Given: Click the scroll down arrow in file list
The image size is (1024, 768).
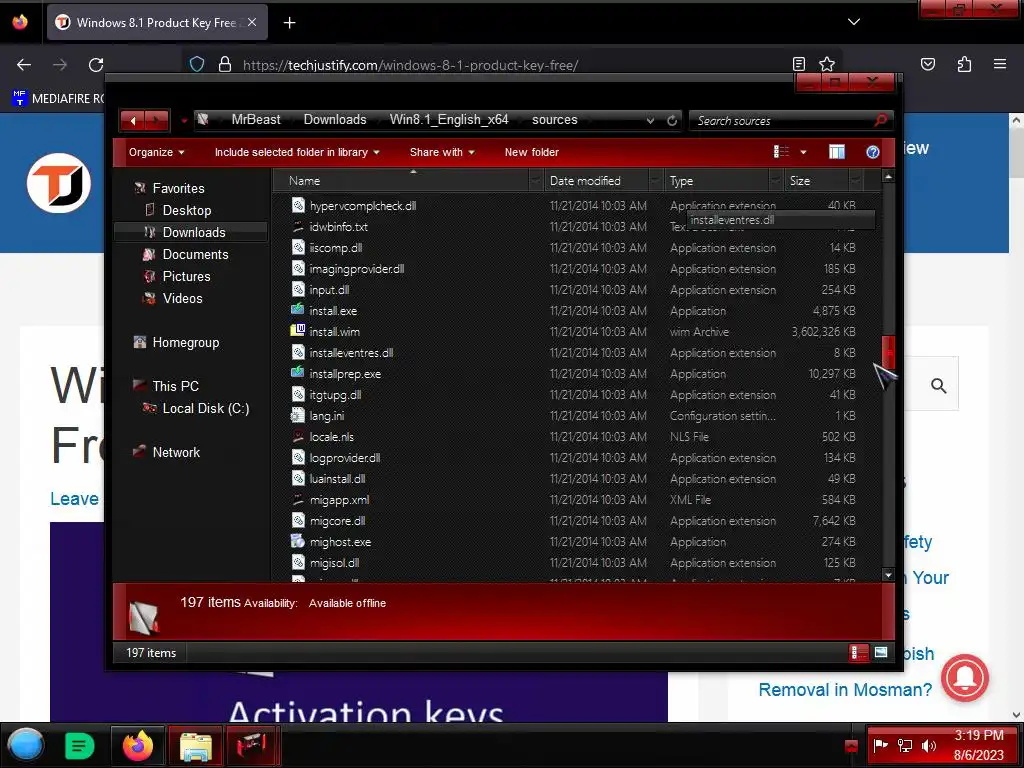Looking at the screenshot, I should 888,575.
